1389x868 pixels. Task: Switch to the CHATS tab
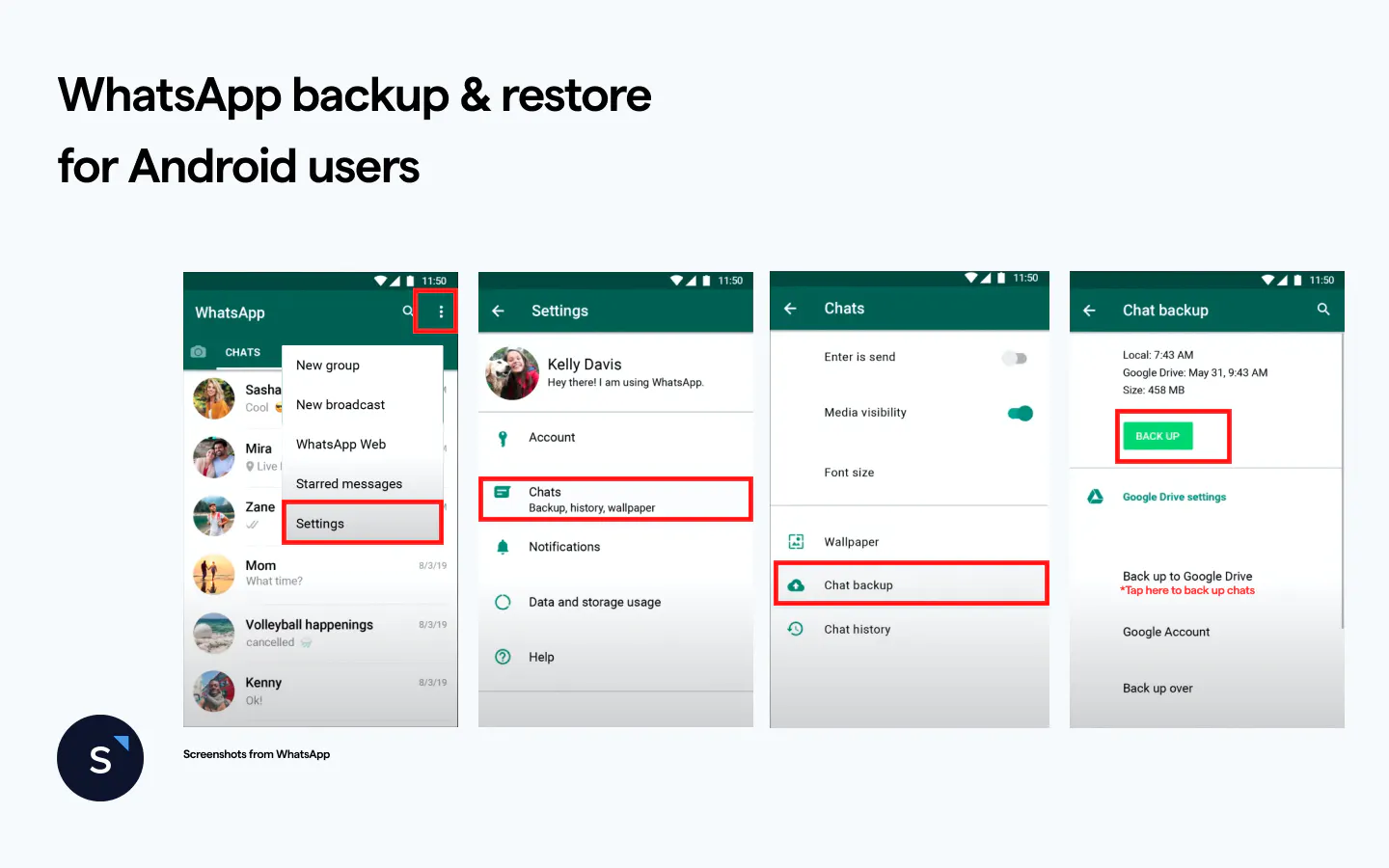pos(242,352)
